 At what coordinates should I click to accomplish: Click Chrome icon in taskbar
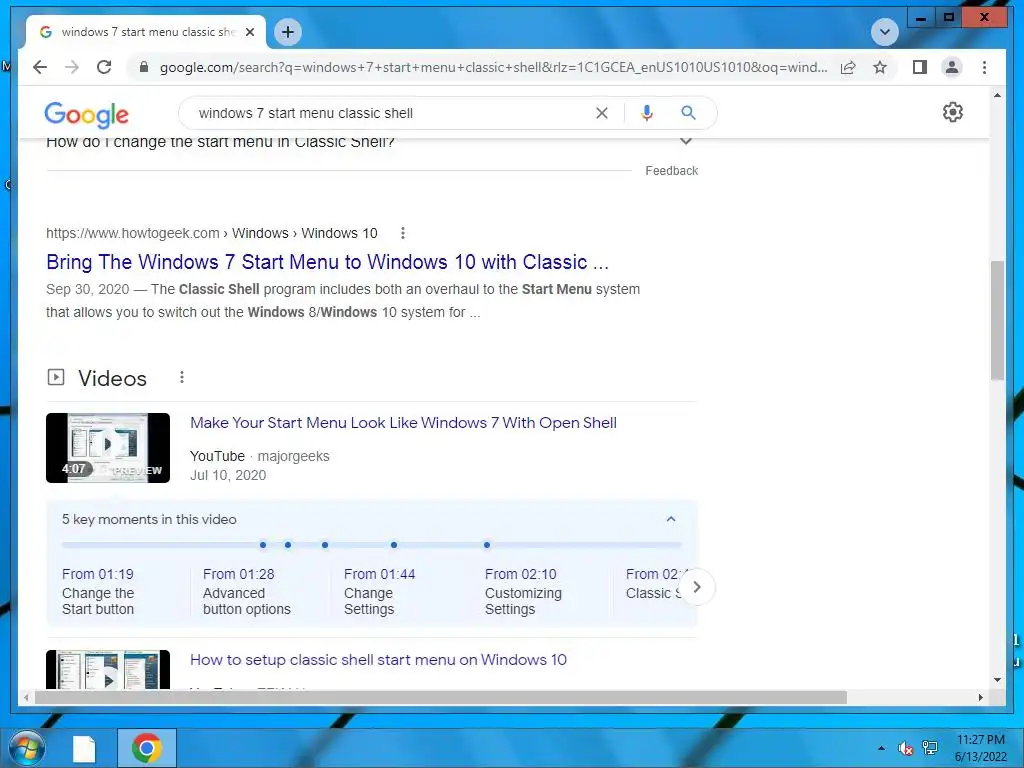147,748
